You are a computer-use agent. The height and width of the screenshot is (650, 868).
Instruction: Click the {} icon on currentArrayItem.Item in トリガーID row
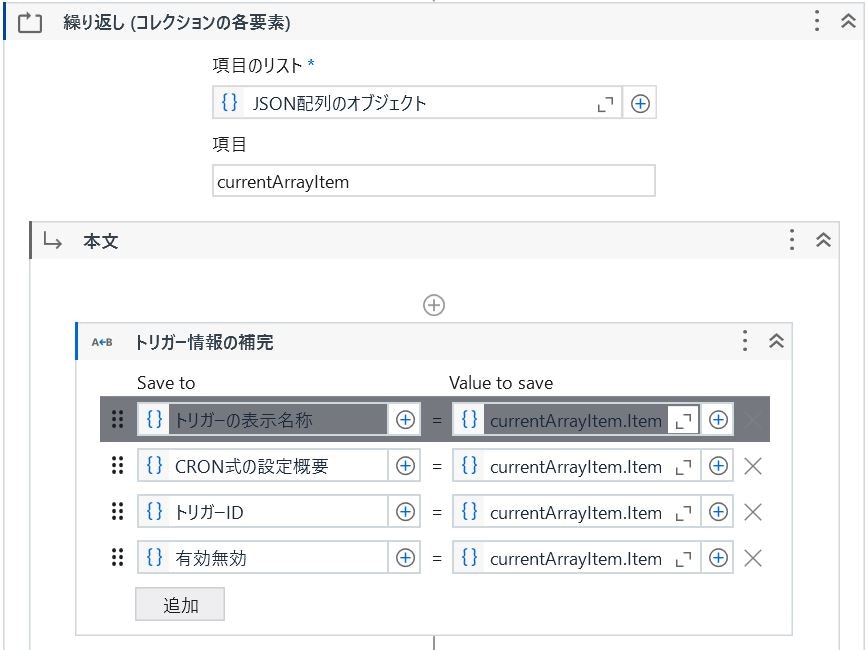click(x=468, y=511)
